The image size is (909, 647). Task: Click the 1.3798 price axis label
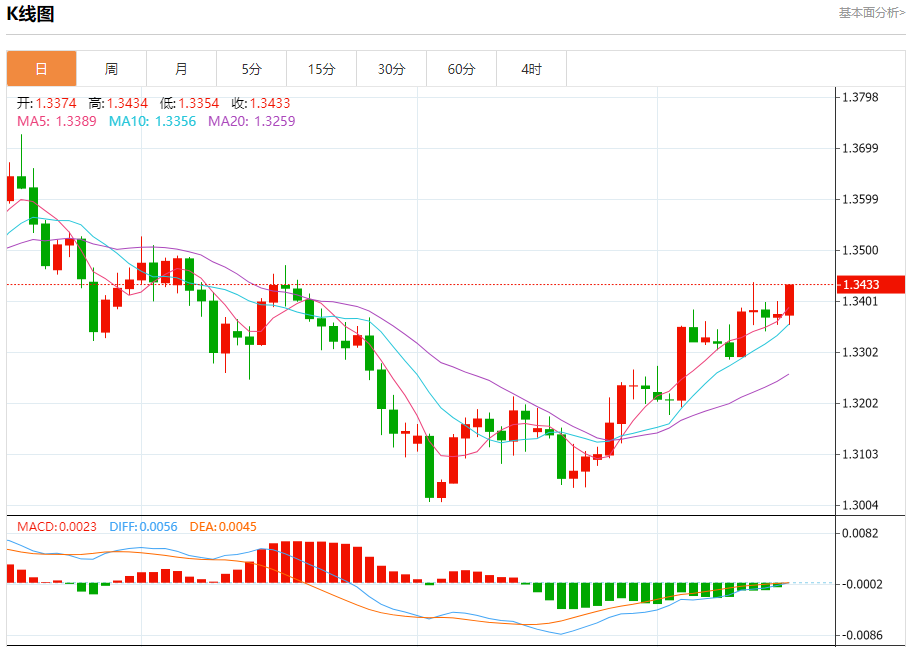(860, 97)
